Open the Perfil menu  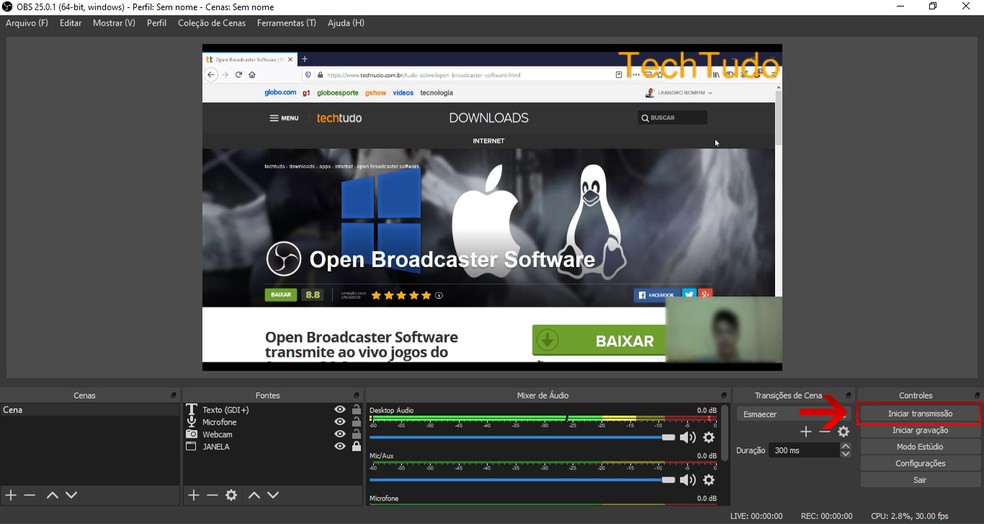pos(156,23)
